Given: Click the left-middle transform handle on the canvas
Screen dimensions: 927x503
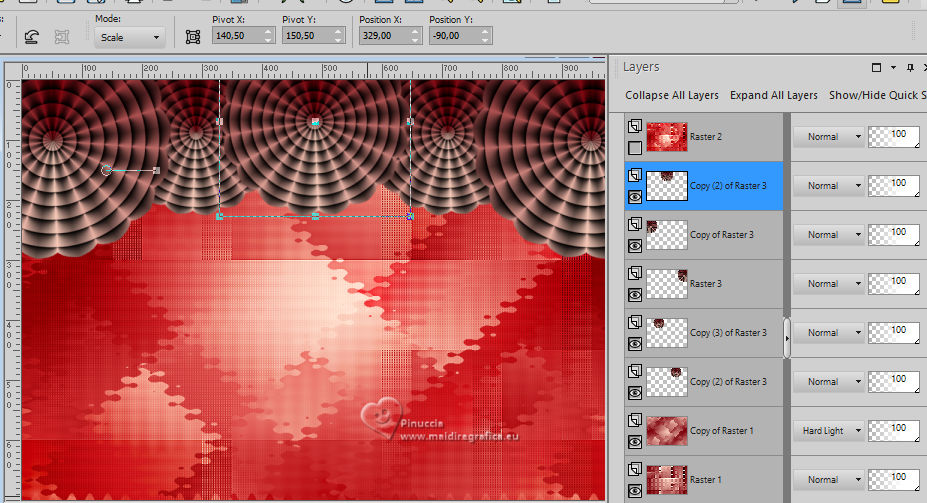Looking at the screenshot, I should pyautogui.click(x=219, y=121).
